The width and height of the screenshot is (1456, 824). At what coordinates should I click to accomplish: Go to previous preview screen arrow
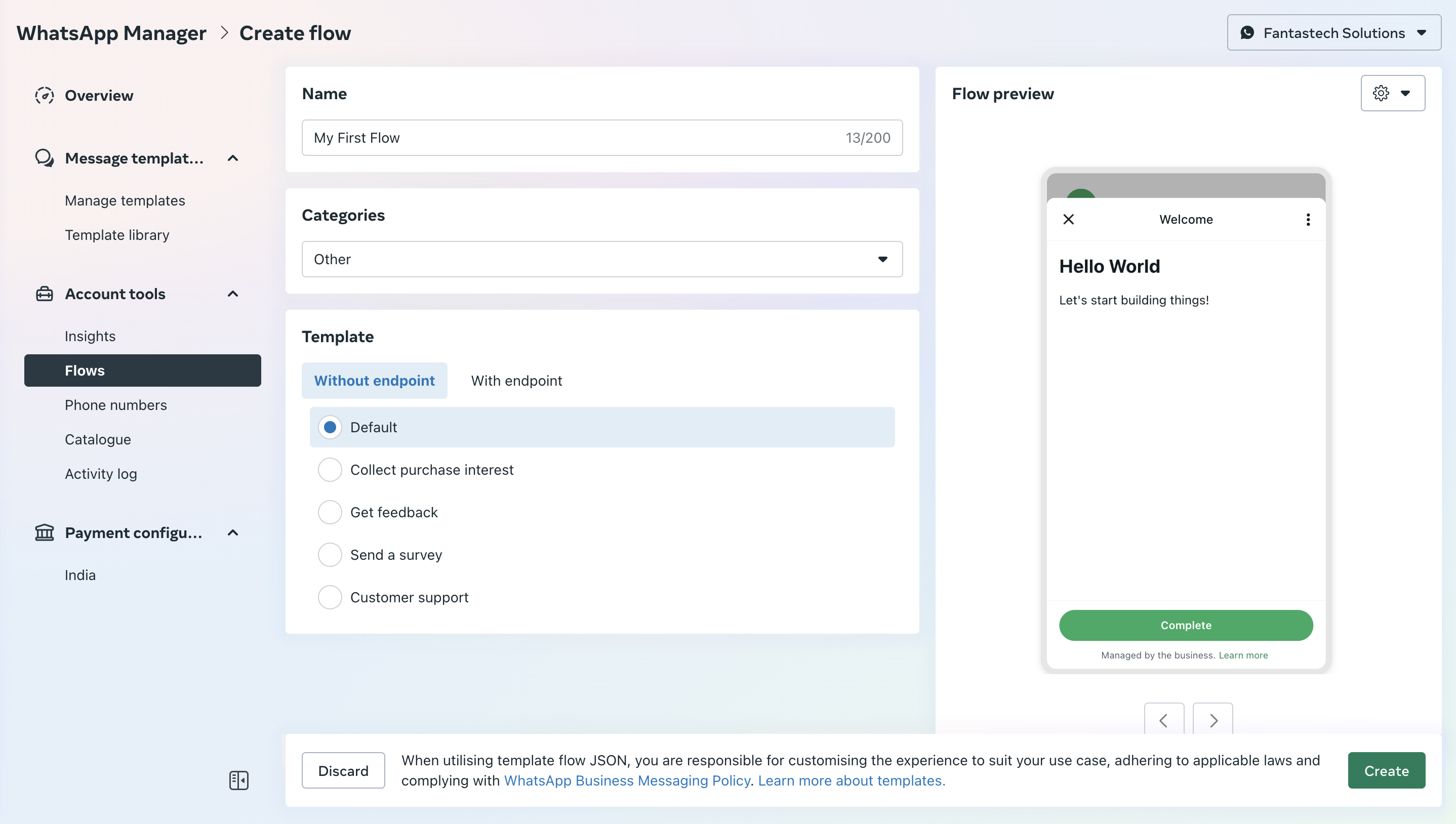(1164, 720)
